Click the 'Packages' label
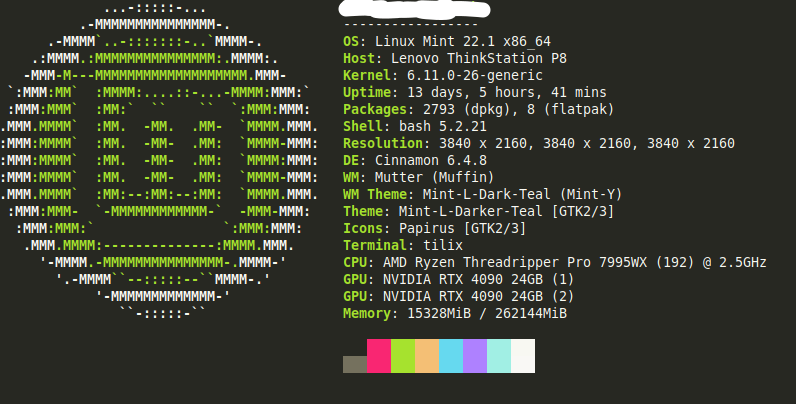This screenshot has height=404, width=796. 375,110
